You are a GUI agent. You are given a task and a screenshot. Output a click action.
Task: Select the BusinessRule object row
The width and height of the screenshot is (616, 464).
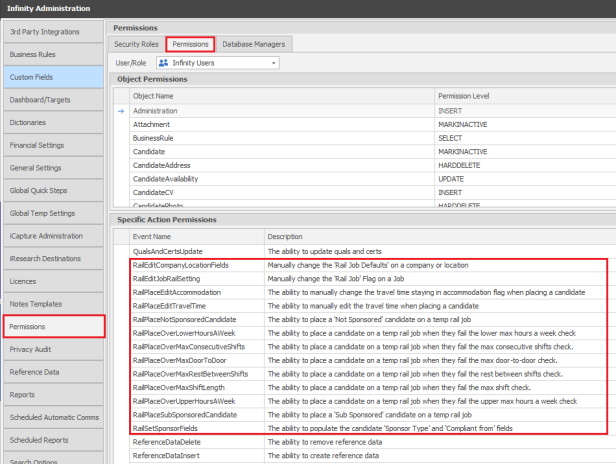365,138
